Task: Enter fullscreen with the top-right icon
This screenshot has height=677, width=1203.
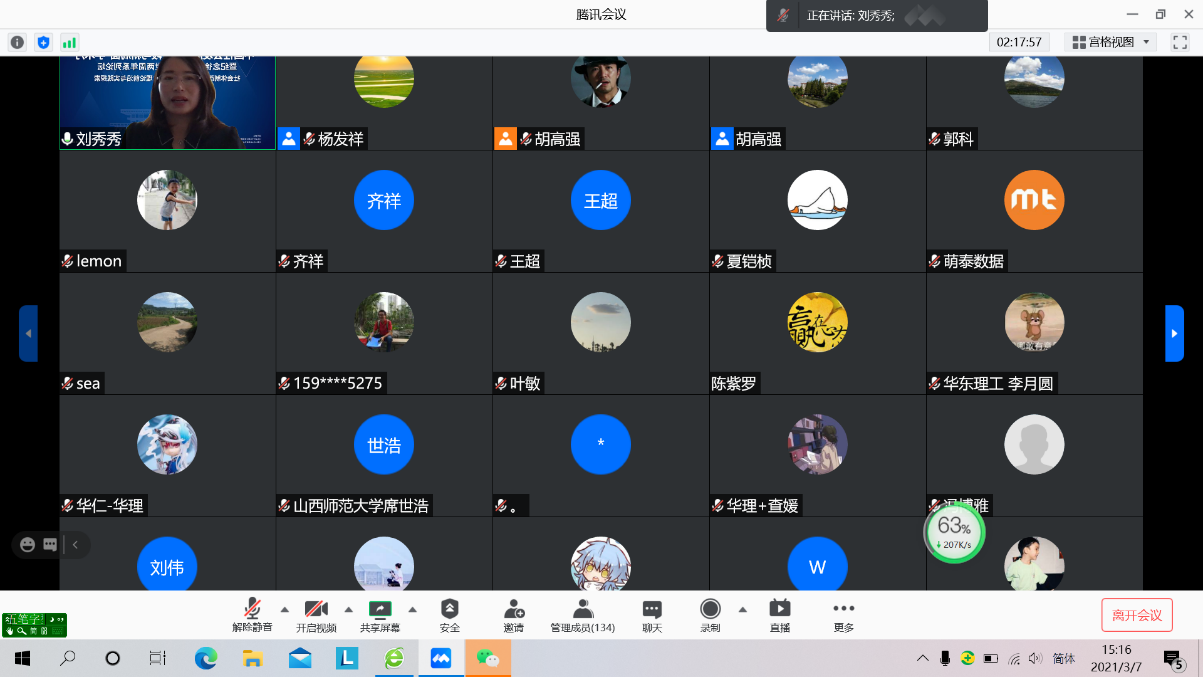Action: point(1180,42)
